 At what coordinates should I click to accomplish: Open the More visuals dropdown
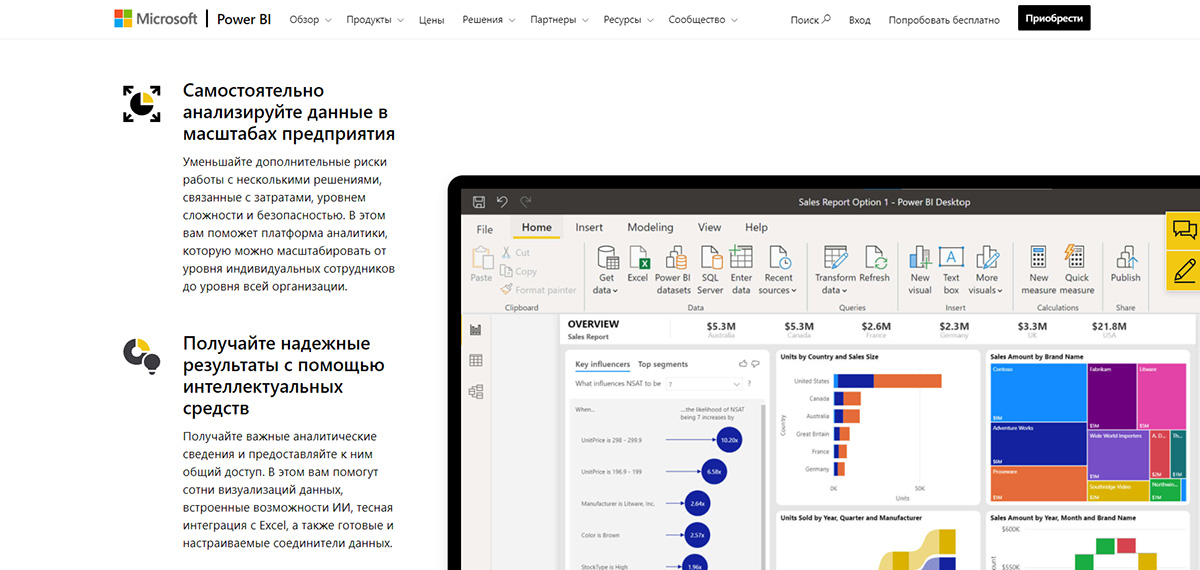coord(987,270)
